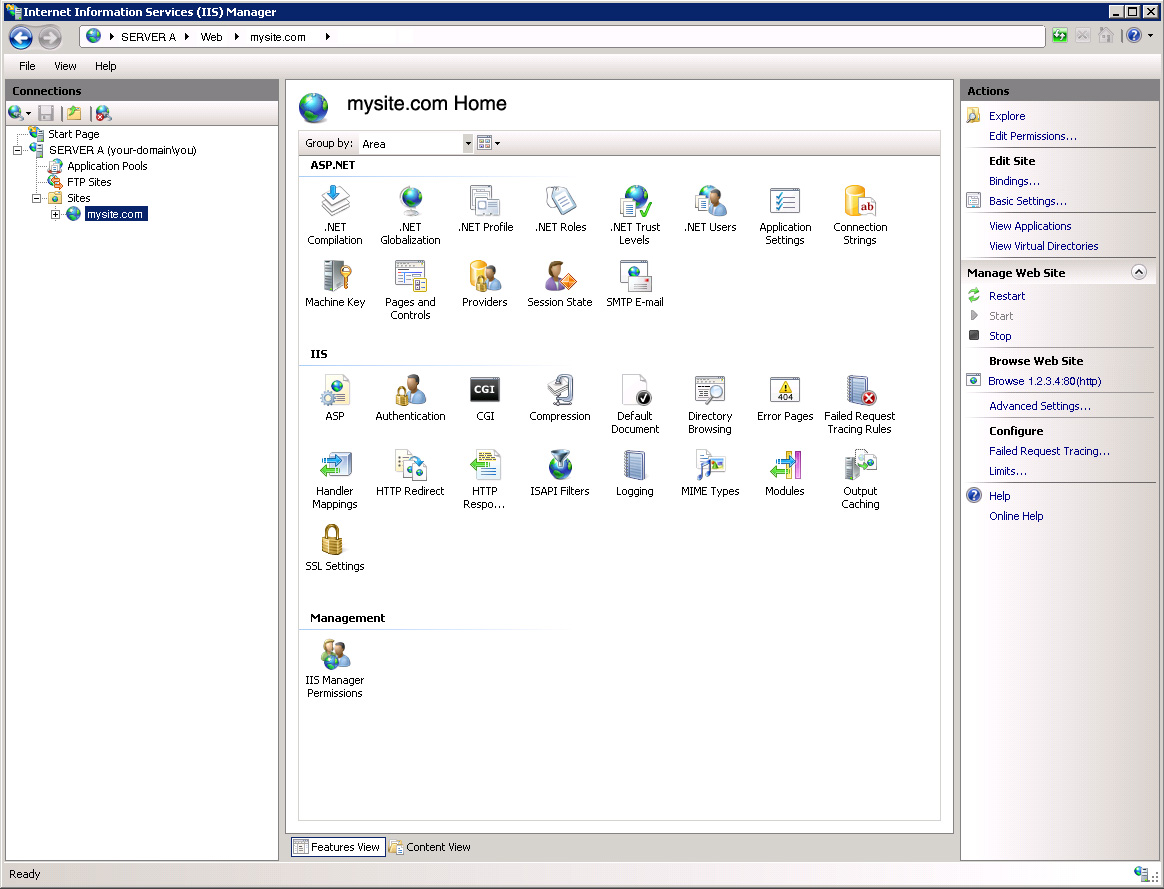Image resolution: width=1164 pixels, height=889 pixels.
Task: Click the Delete Connection icon in Connections toolbar
Action: 103,113
